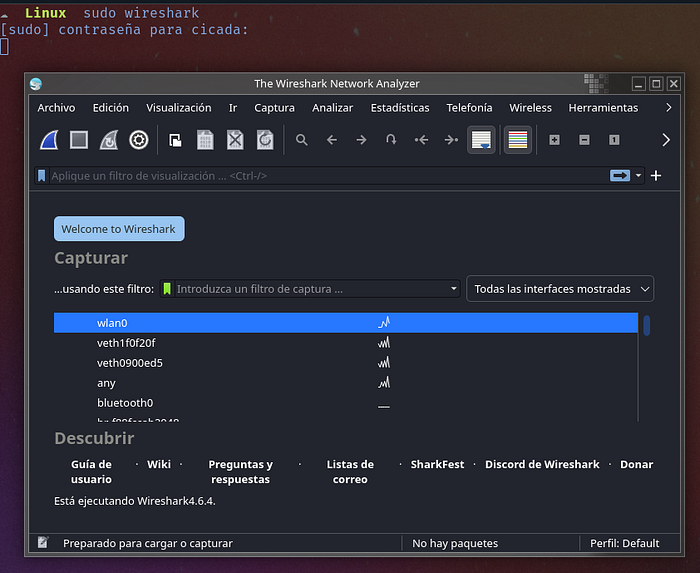Open the Wireless menu
This screenshot has height=573, width=700.
click(530, 108)
